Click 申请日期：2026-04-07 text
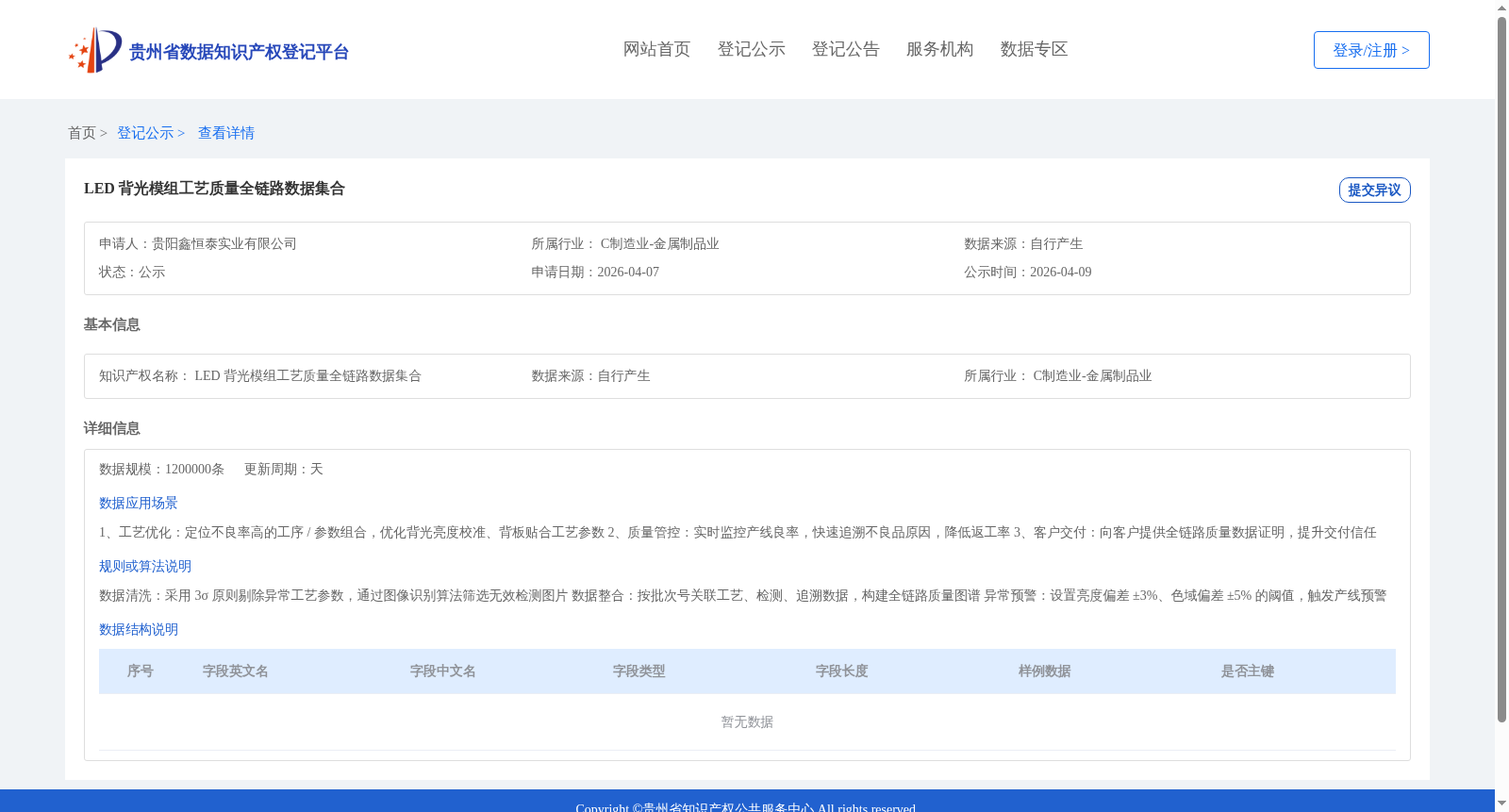The image size is (1509, 812). coord(595,272)
